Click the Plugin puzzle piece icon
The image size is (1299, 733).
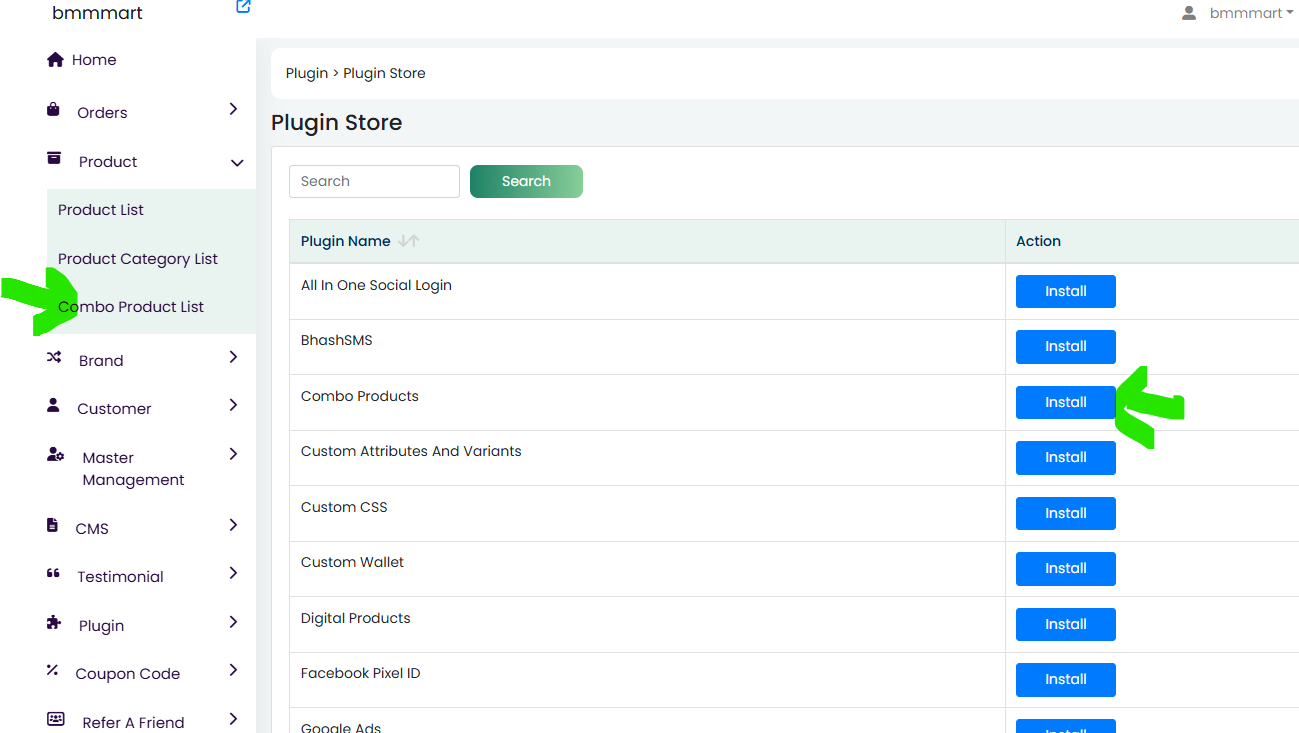54,623
